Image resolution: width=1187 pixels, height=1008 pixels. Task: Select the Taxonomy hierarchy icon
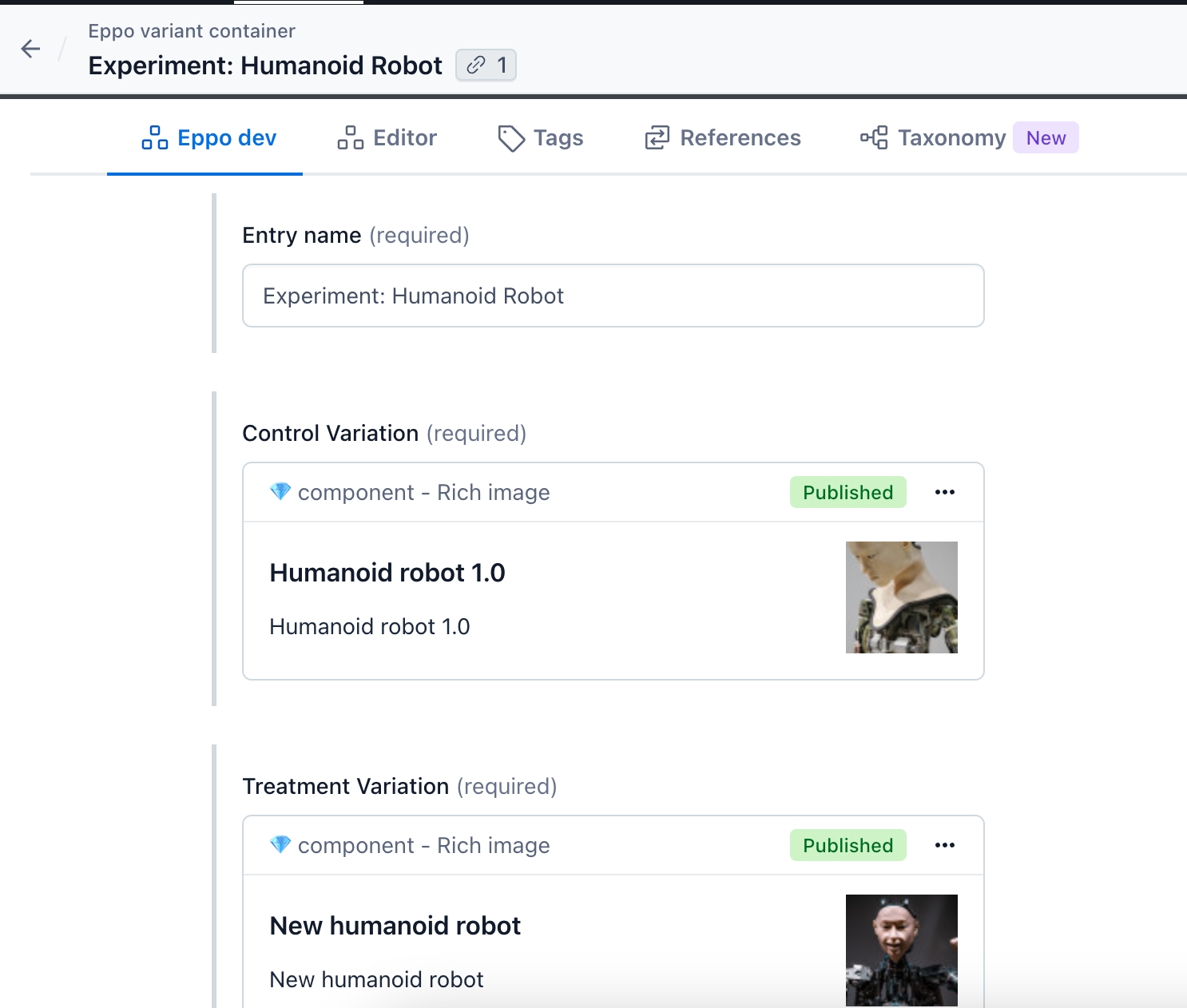(876, 137)
